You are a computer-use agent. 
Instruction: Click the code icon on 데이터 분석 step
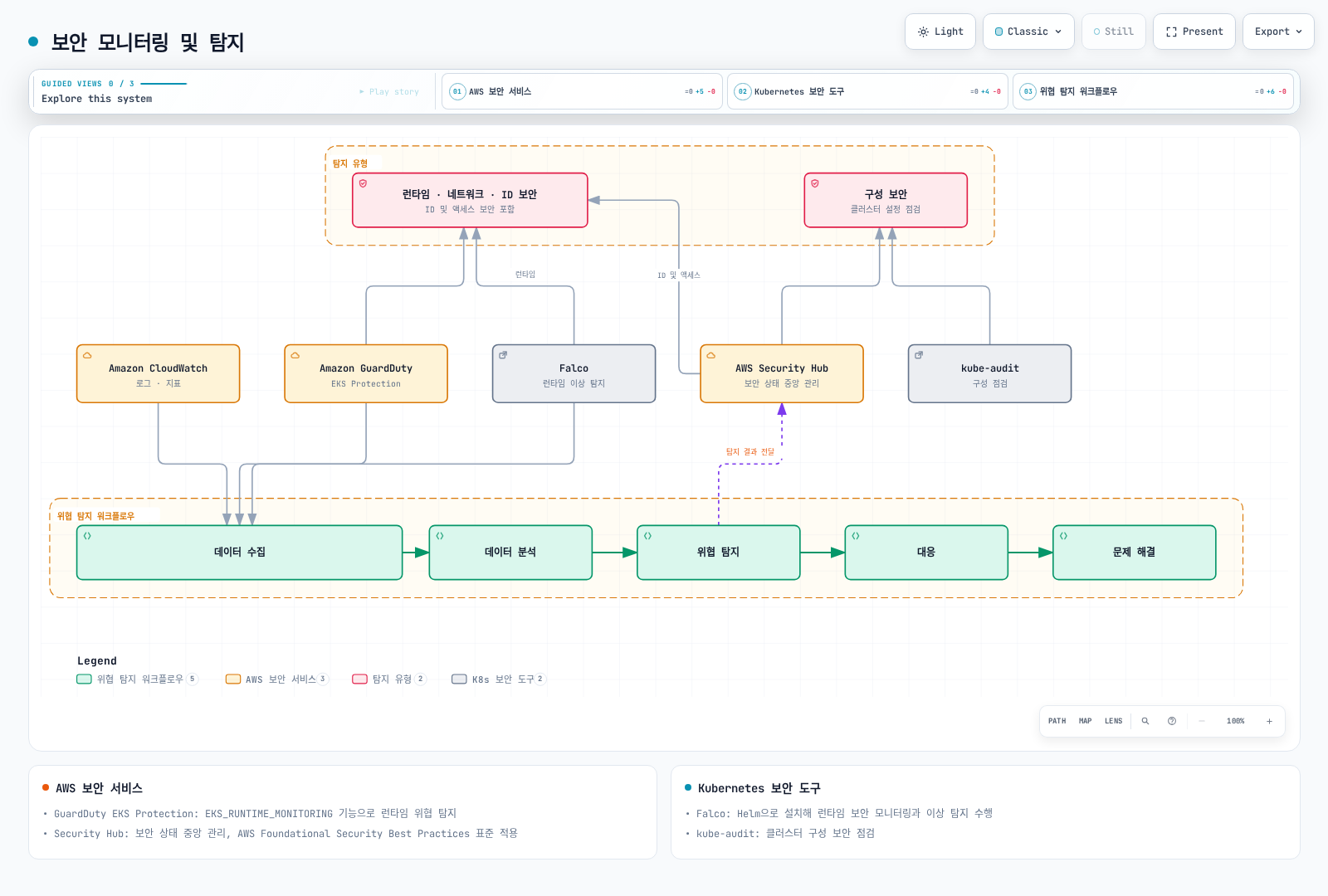(440, 536)
